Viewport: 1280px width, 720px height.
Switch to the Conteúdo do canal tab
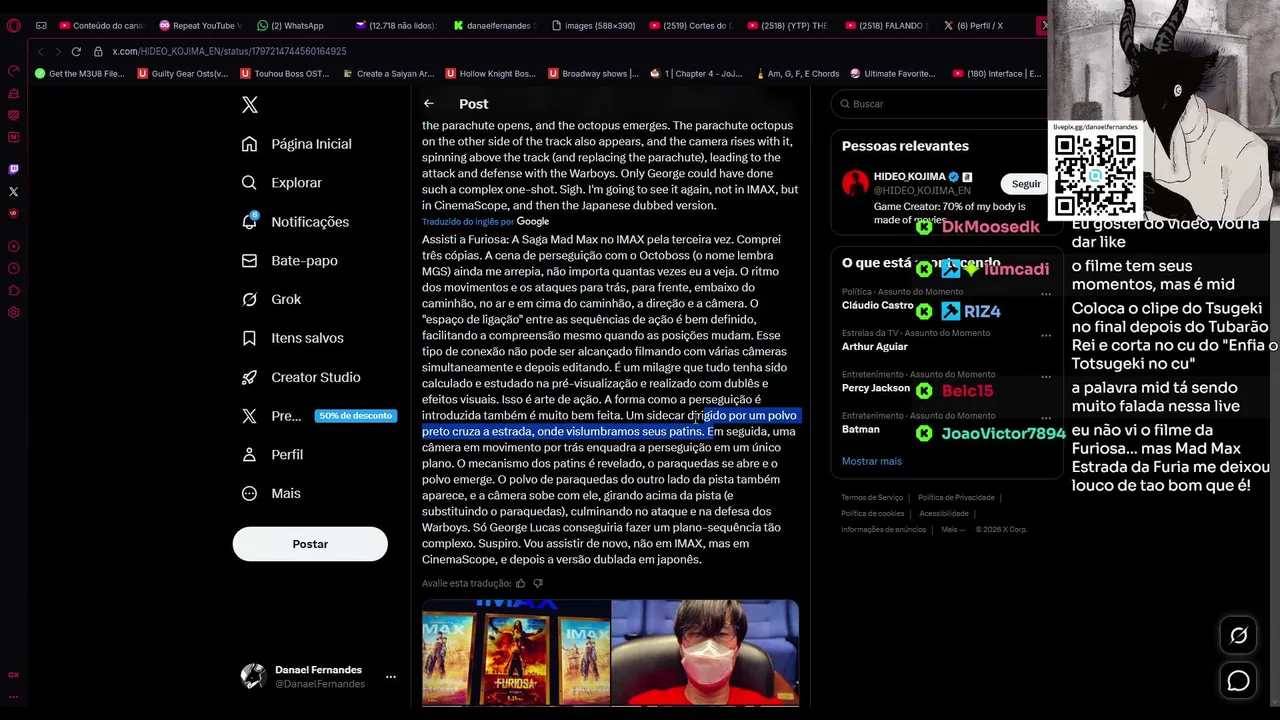pos(101,26)
